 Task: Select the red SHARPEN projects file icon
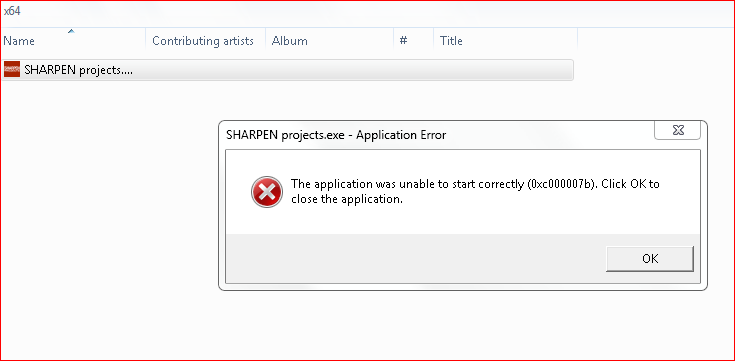(x=12, y=70)
